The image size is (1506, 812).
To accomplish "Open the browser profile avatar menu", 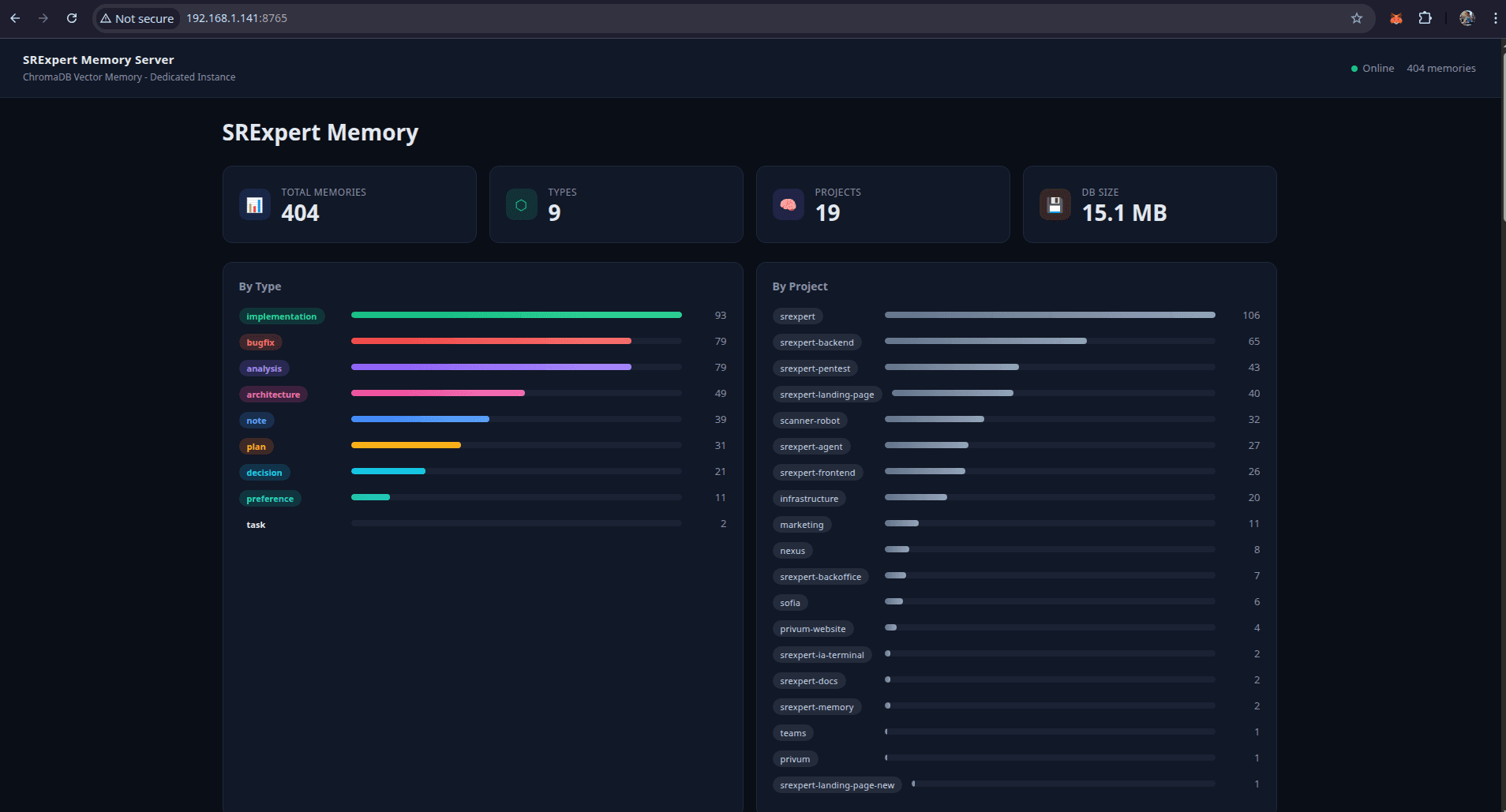I will (1467, 17).
